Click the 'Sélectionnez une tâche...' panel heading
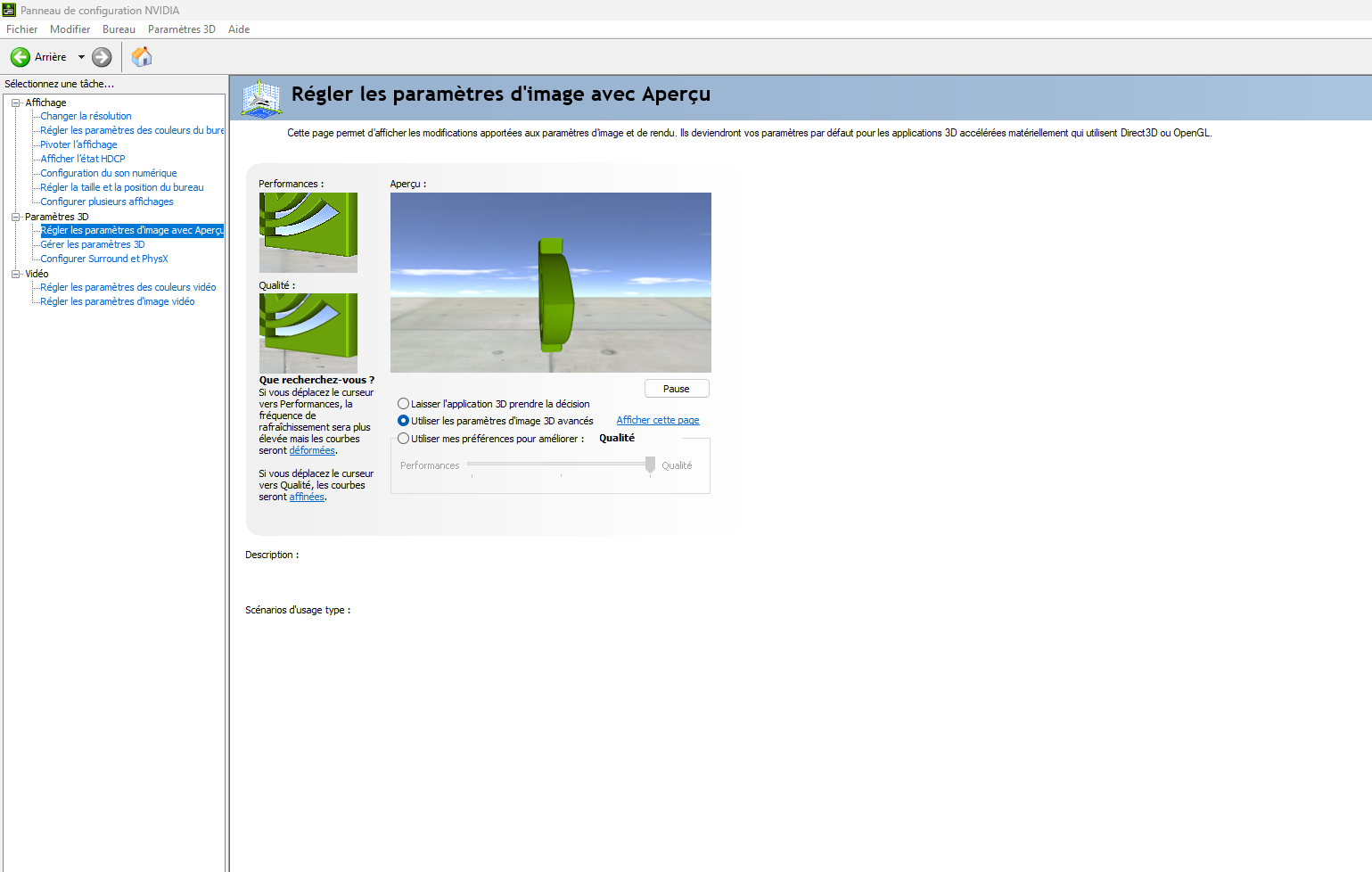The width and height of the screenshot is (1372, 872). tap(59, 84)
